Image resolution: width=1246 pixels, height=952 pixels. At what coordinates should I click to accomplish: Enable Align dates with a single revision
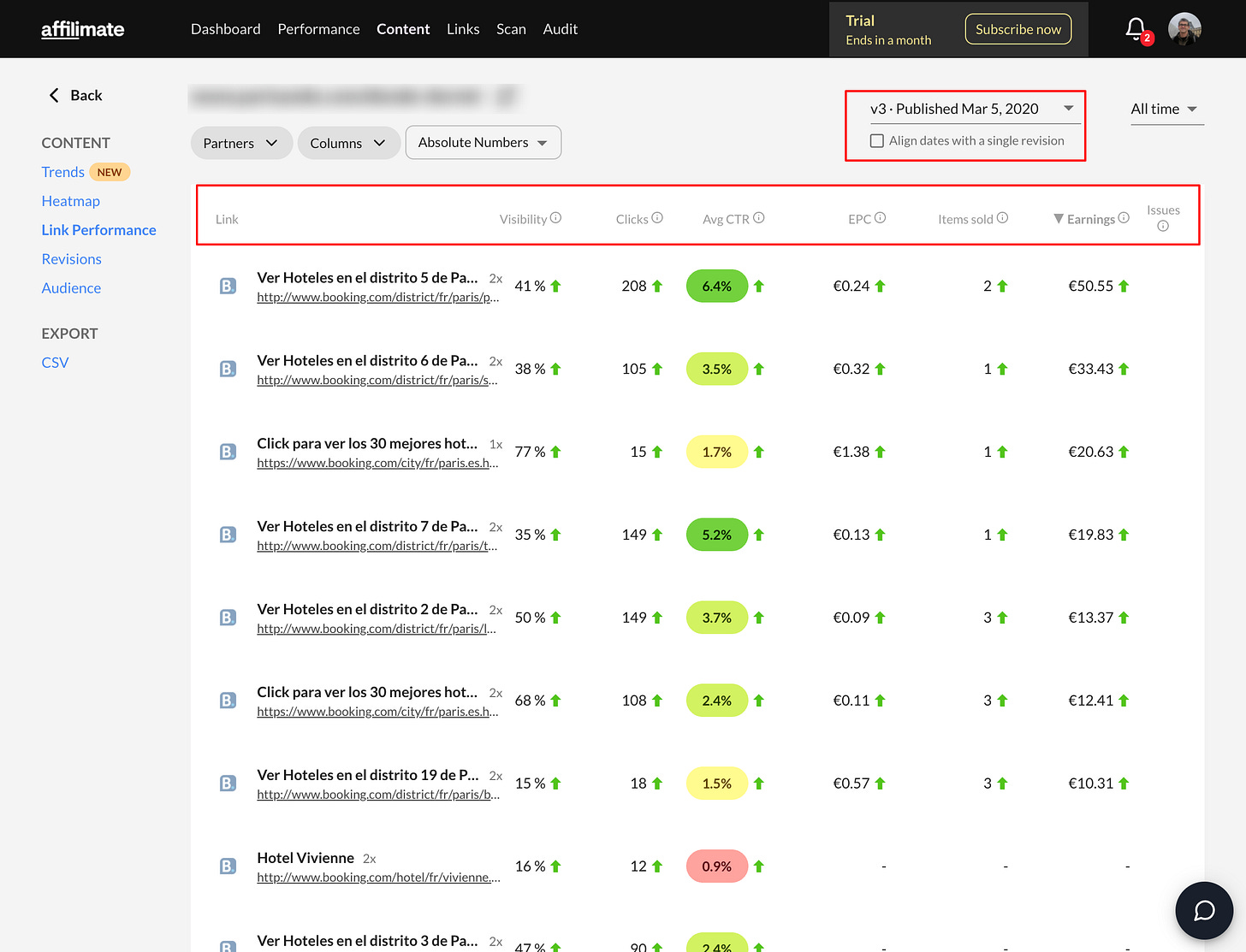point(877,141)
